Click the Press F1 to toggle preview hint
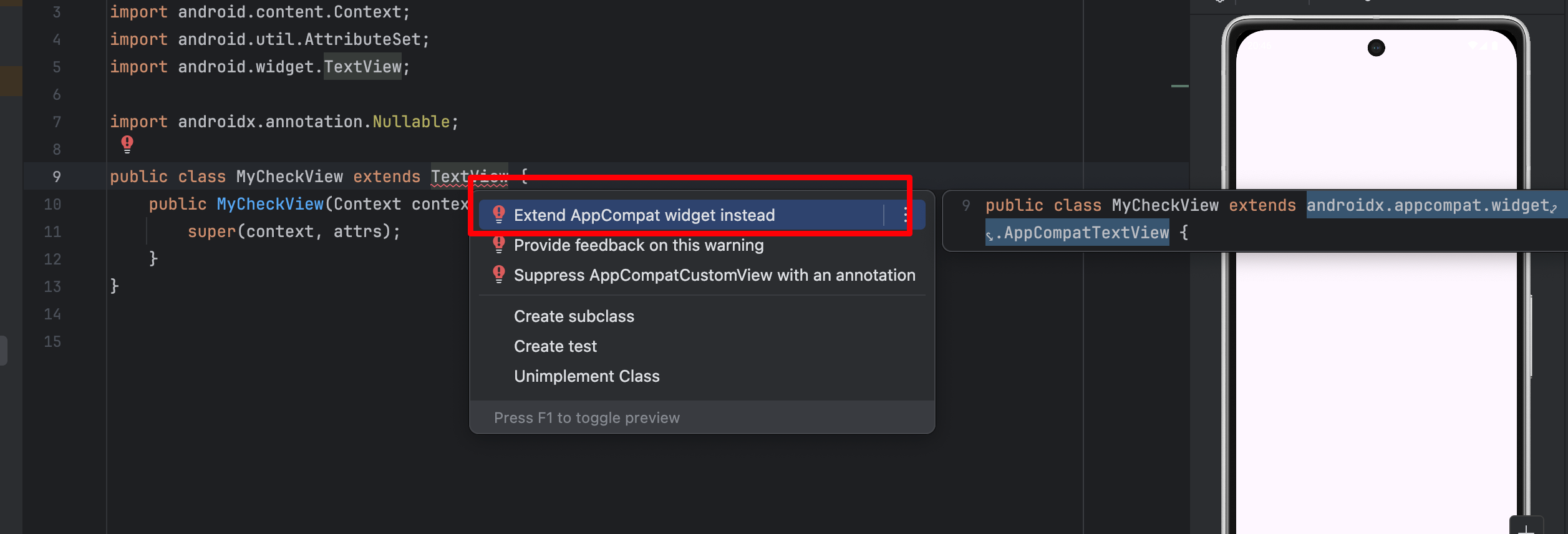The image size is (1568, 534). (586, 418)
